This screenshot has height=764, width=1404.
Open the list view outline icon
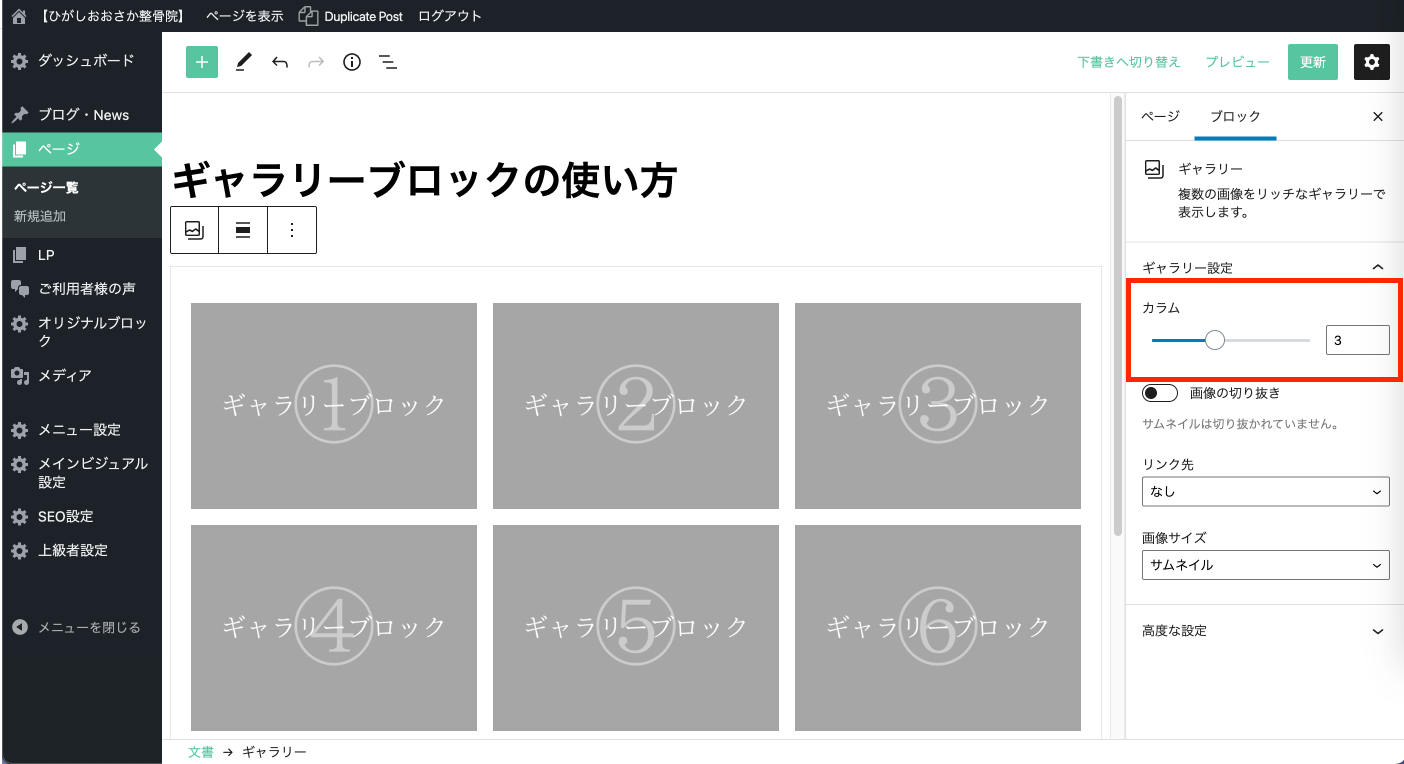pos(388,62)
